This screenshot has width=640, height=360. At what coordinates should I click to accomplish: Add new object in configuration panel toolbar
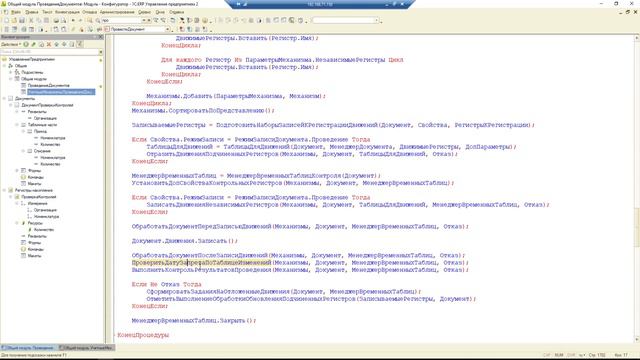tap(26, 44)
